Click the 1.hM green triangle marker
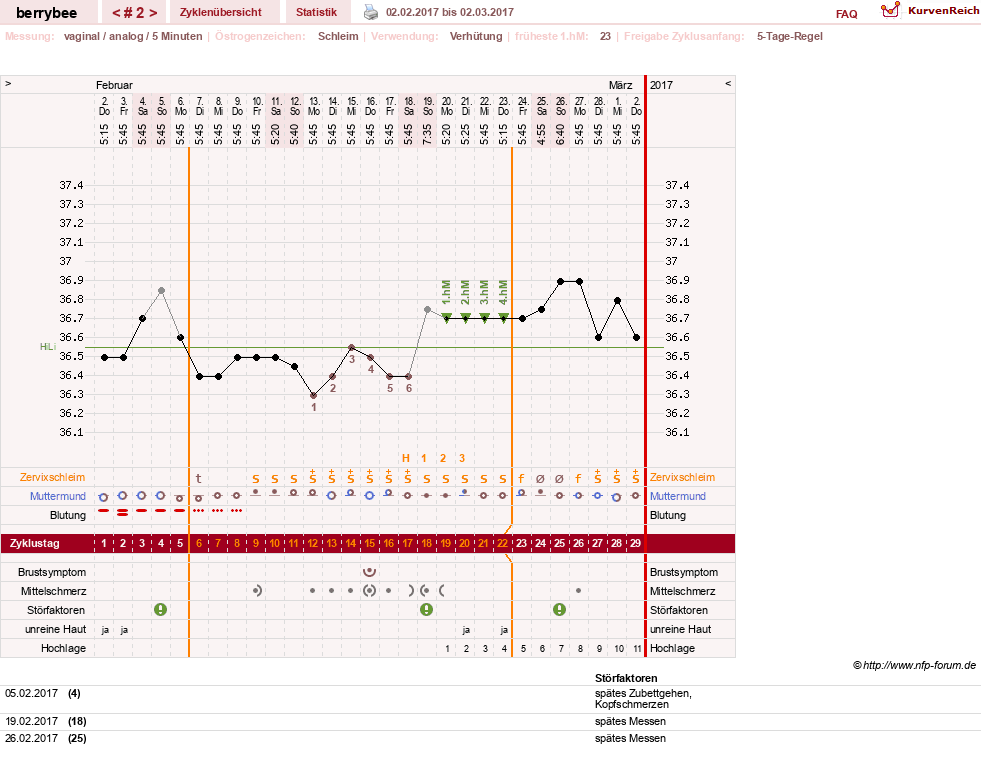The image size is (981, 771). coord(447,318)
